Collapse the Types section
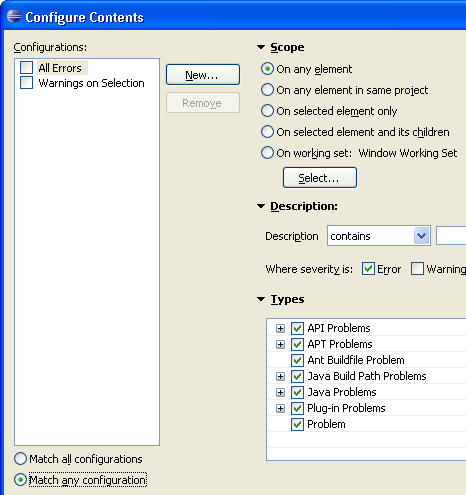 (x=261, y=299)
